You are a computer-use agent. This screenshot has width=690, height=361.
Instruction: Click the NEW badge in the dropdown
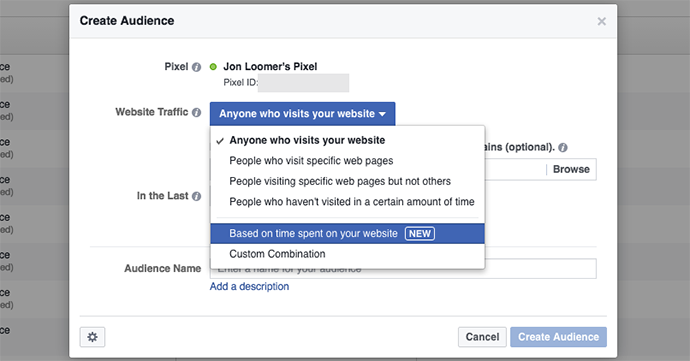click(420, 234)
